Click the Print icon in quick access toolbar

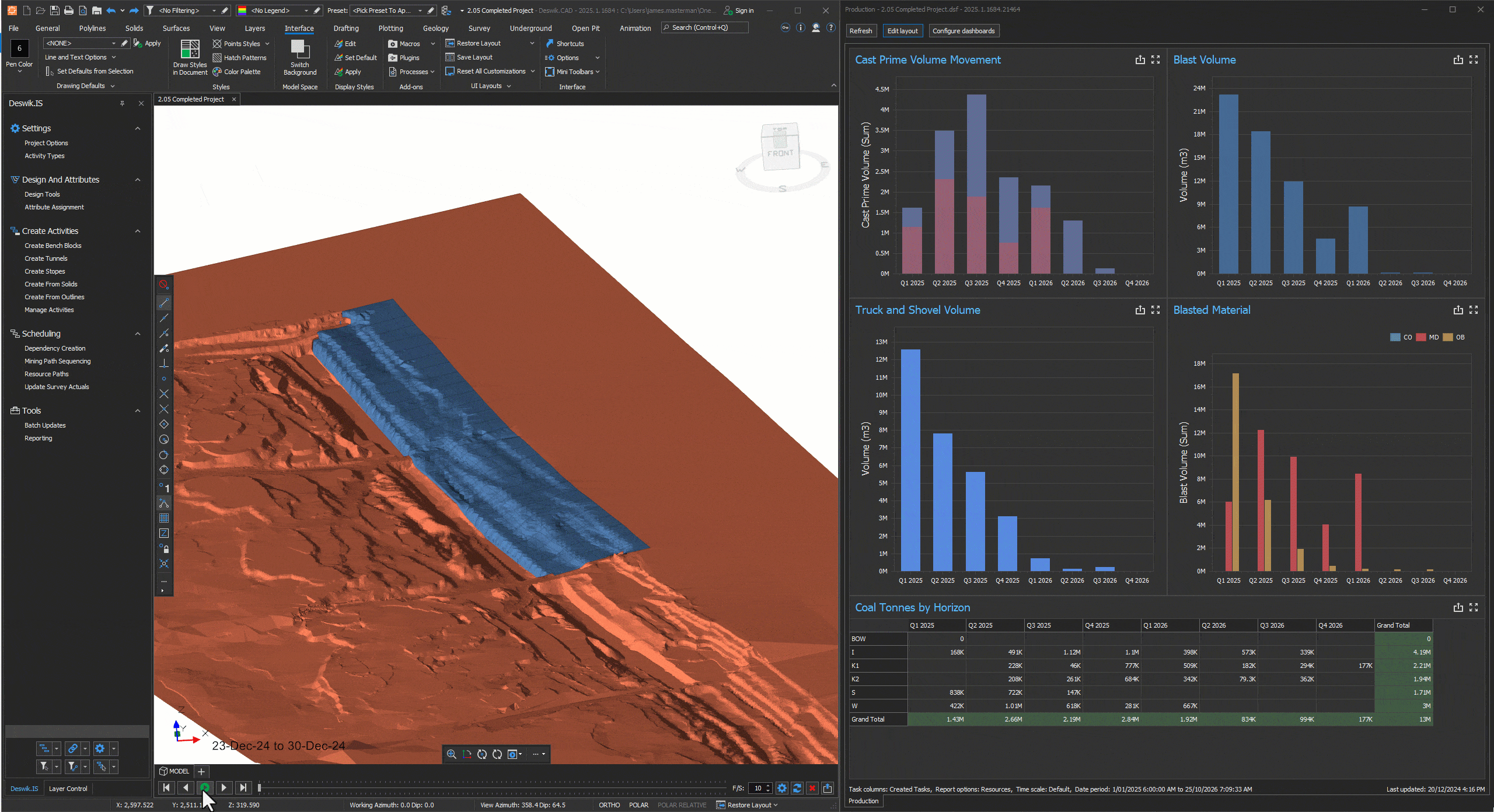(x=69, y=10)
